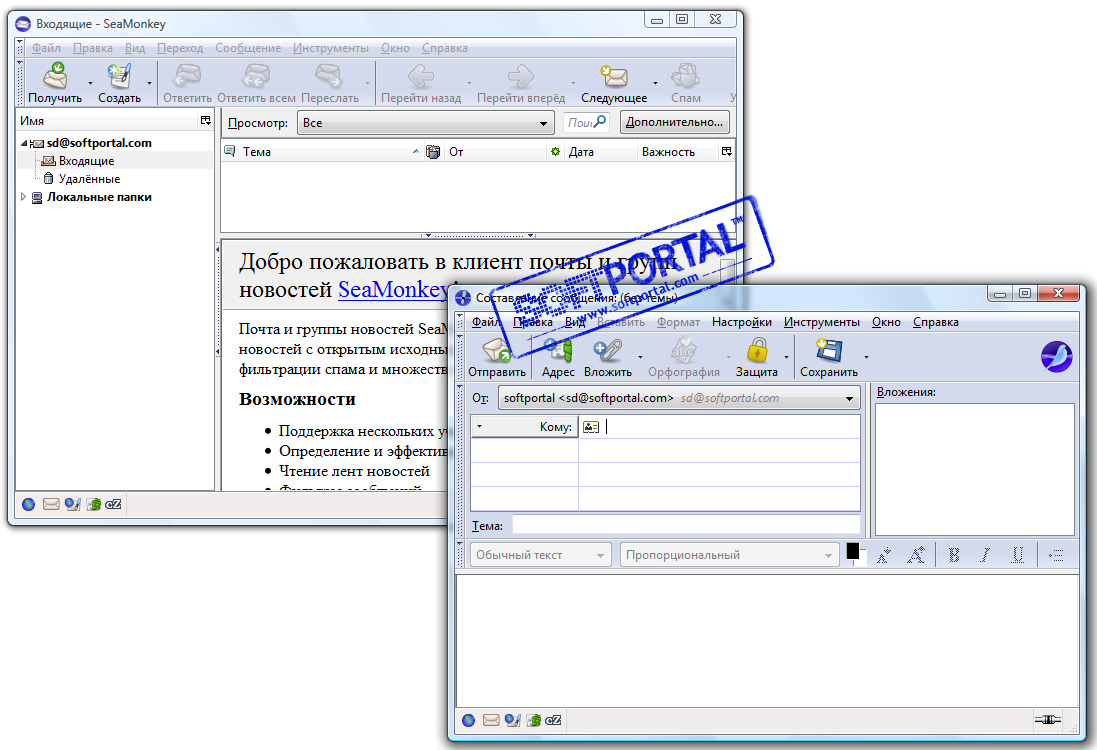This screenshot has height=750, width=1097.
Task: Click the mail envelope icon in compose window status bar
Action: [x=491, y=720]
